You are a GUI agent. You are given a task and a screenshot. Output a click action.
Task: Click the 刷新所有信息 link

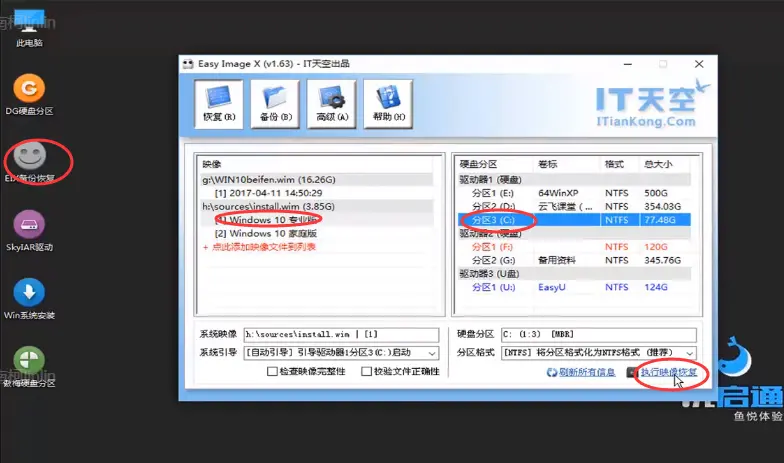(x=586, y=372)
